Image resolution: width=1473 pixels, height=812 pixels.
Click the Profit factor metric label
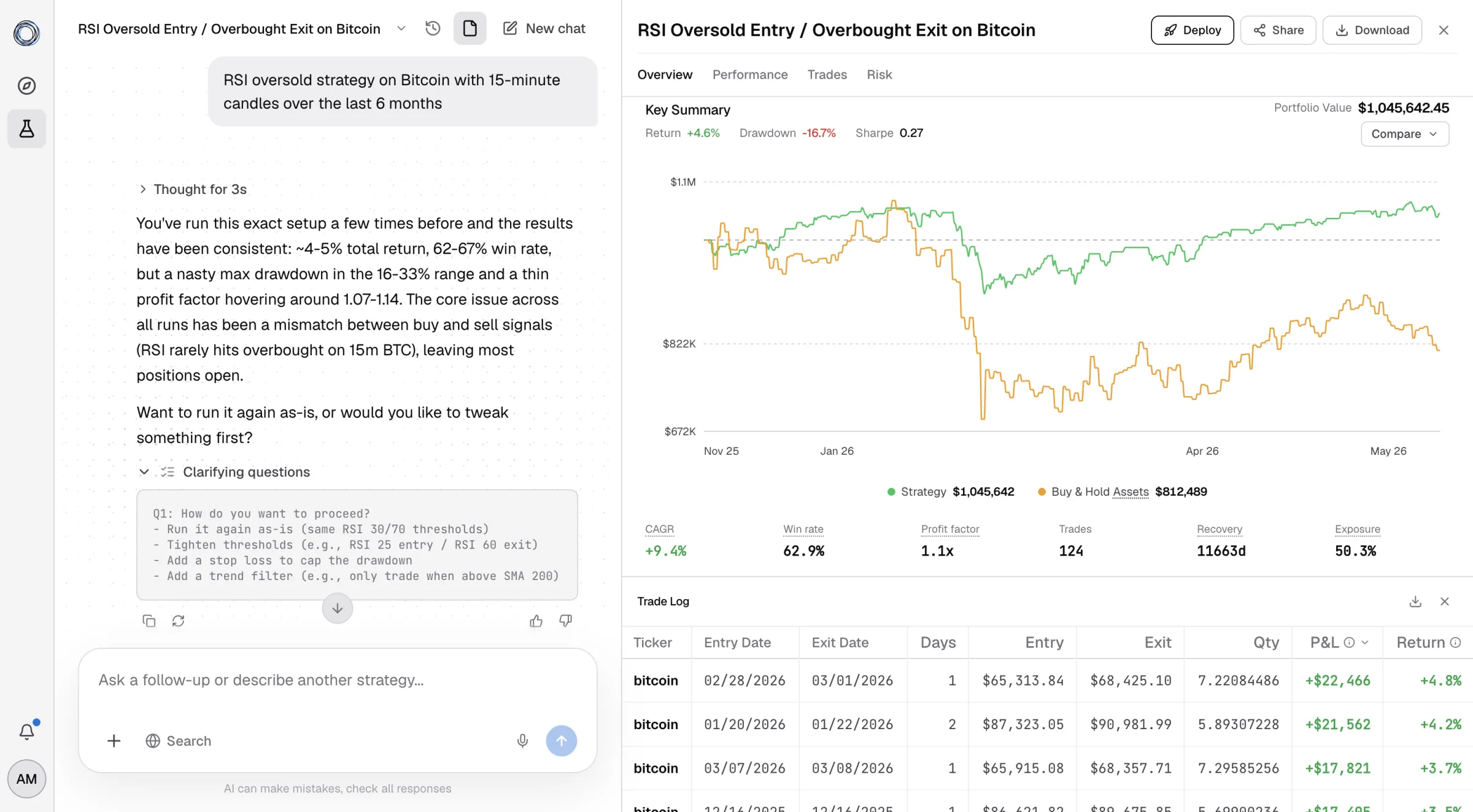point(949,529)
